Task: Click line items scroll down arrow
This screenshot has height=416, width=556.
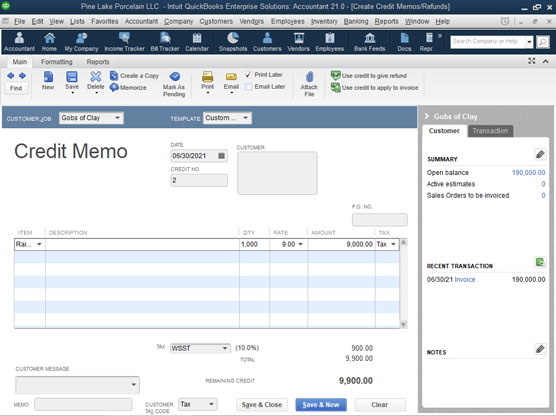Action: coord(403,325)
